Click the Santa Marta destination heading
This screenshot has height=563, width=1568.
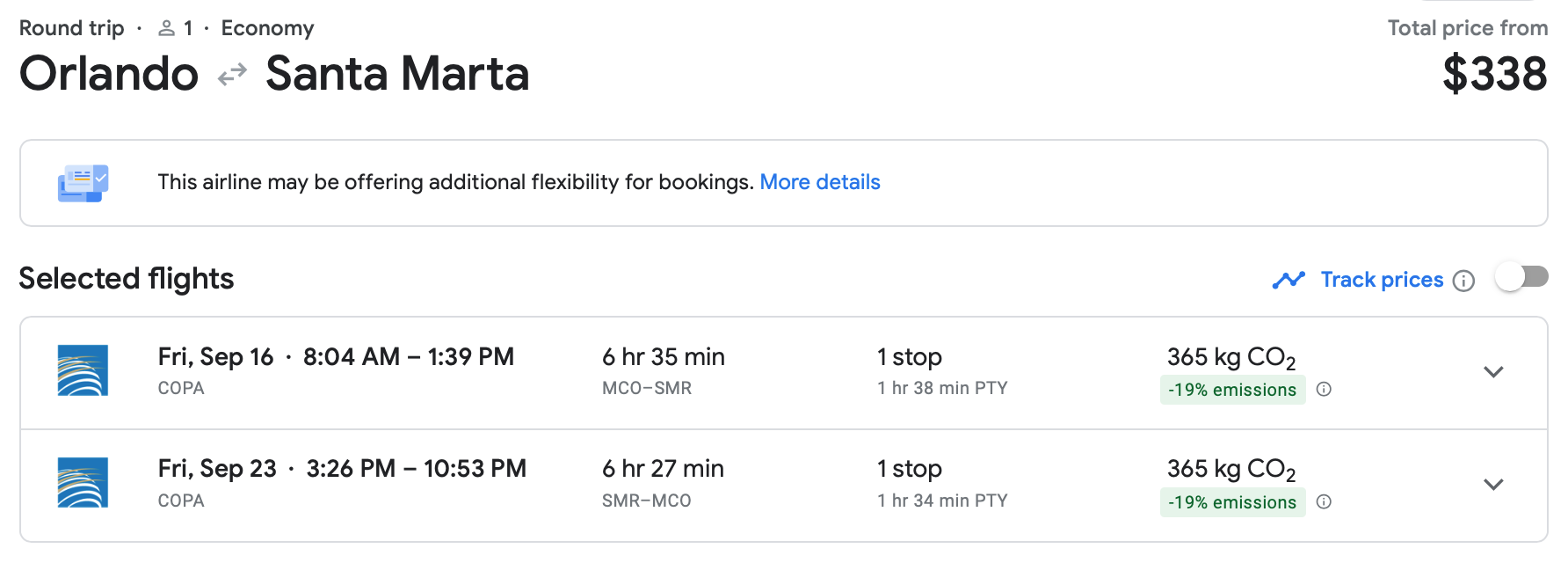coord(397,74)
